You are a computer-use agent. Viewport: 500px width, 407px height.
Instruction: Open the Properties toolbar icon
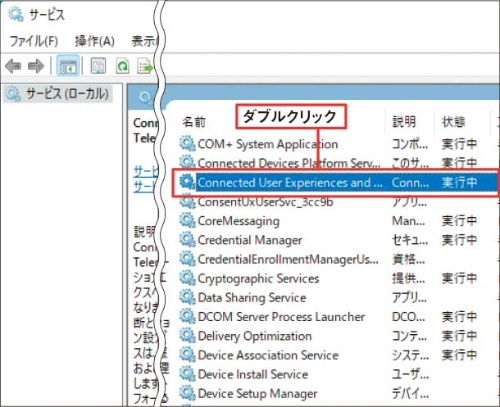click(98, 66)
